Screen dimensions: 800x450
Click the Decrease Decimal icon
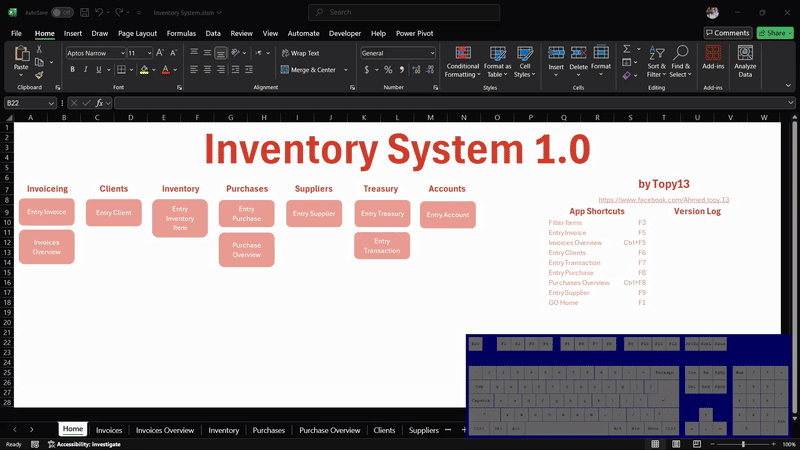coord(430,69)
